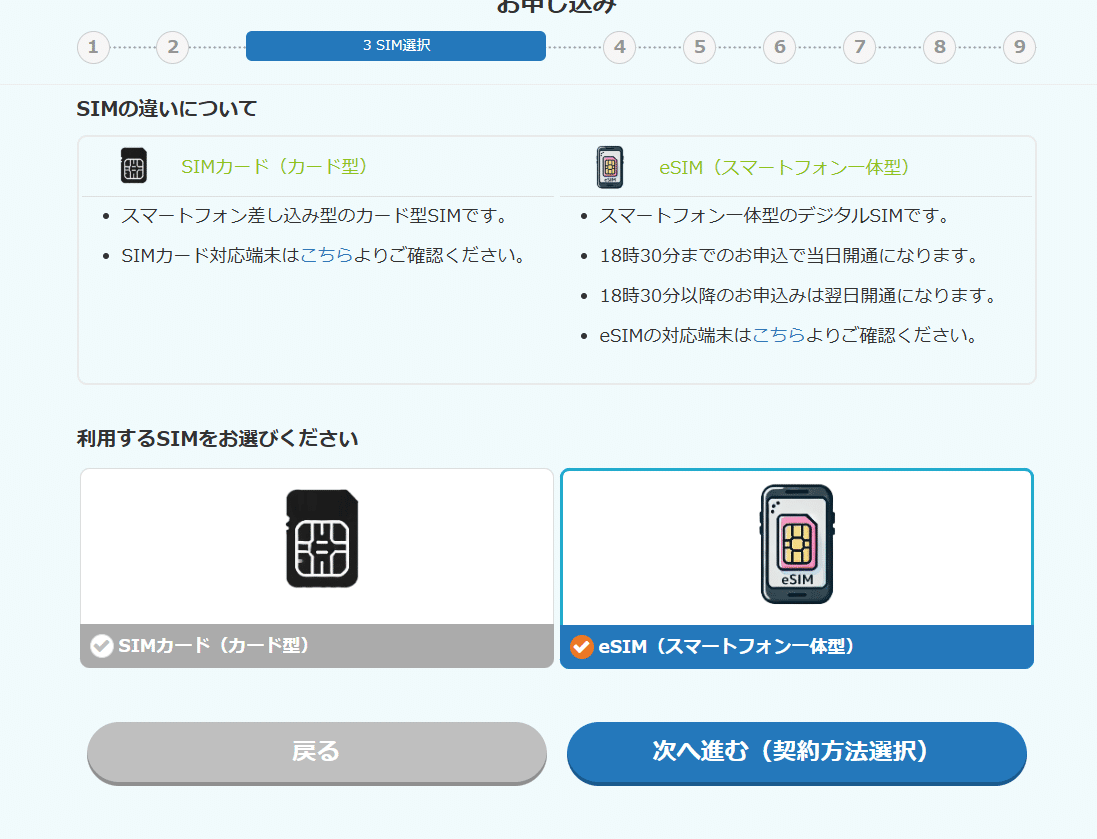
Task: Click 次へ進む（契約方法選択）button
Action: pos(796,753)
